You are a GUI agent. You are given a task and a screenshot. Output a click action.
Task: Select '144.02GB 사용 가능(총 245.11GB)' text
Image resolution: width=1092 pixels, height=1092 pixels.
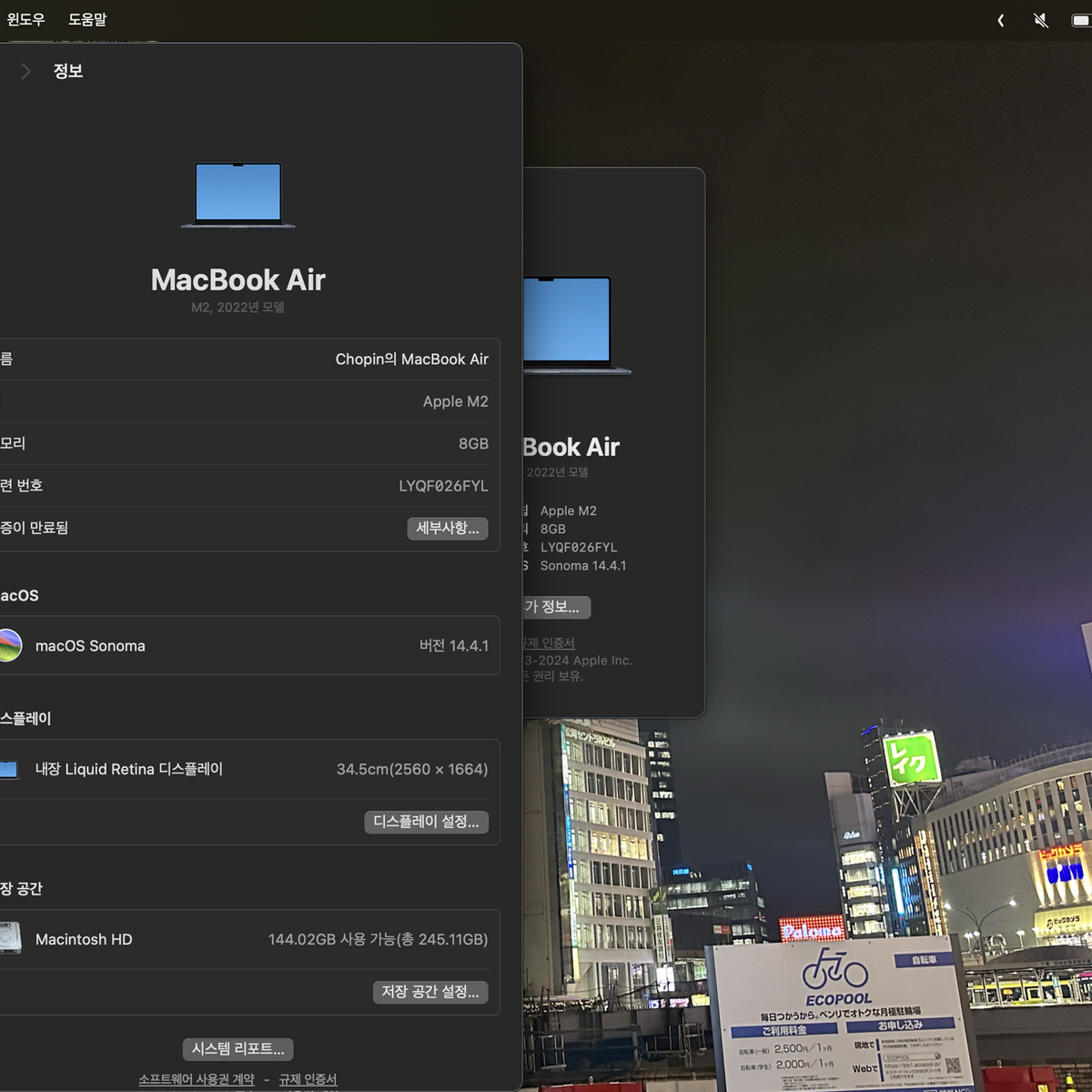[x=378, y=939]
